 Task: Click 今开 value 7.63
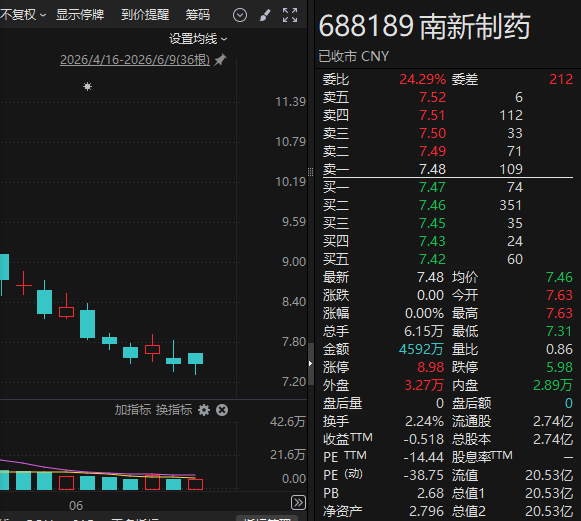(560, 295)
